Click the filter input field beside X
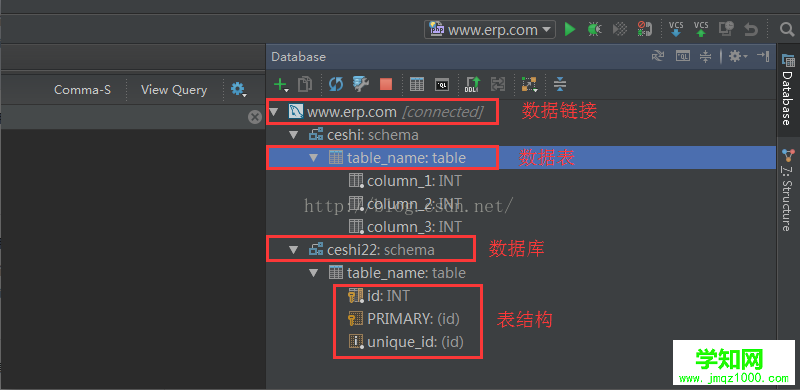Image resolution: width=800 pixels, height=390 pixels. (122, 117)
